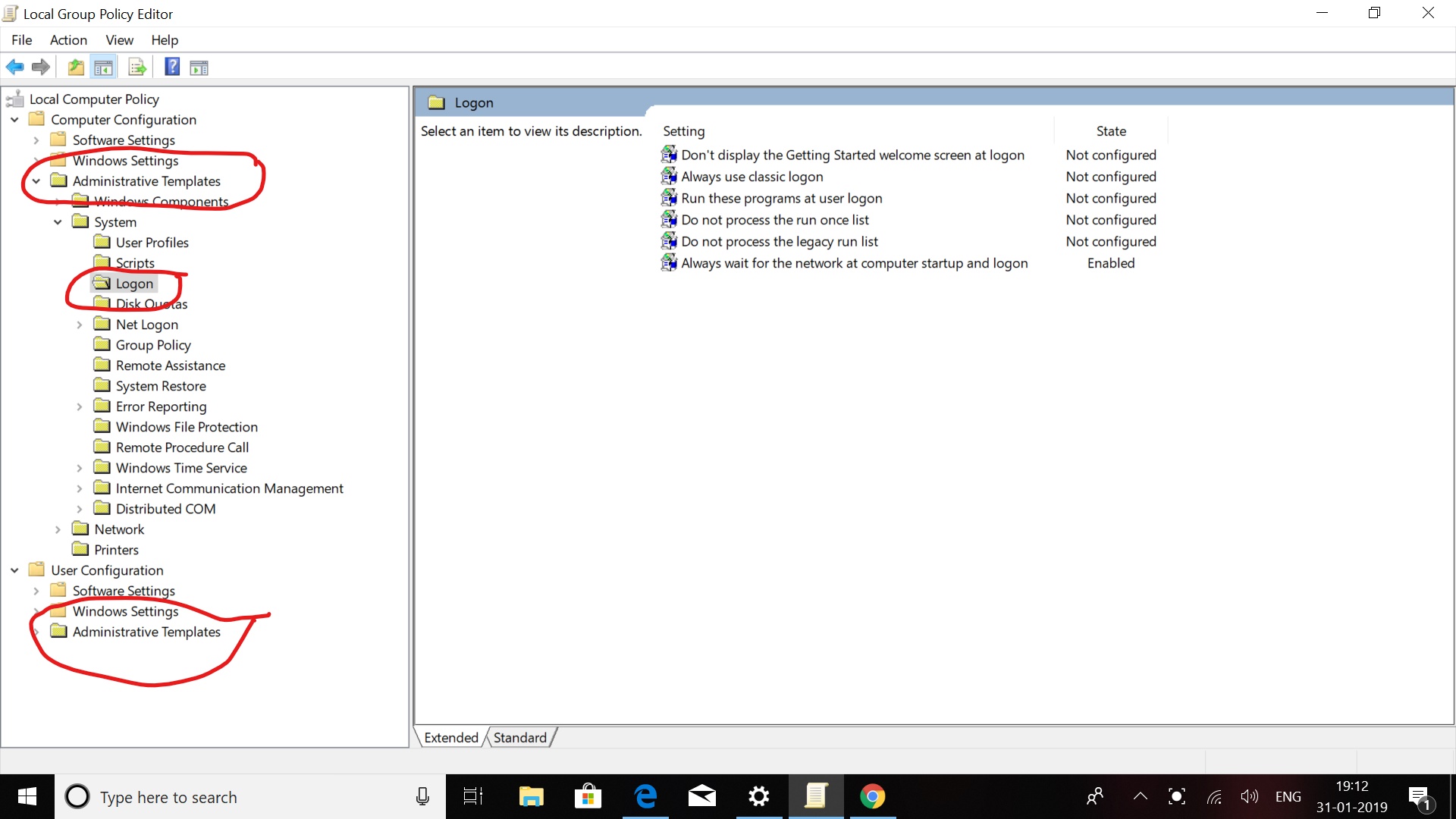Screen dimensions: 1456x819
Task: Click the Up One Level folder icon
Action: tap(76, 67)
